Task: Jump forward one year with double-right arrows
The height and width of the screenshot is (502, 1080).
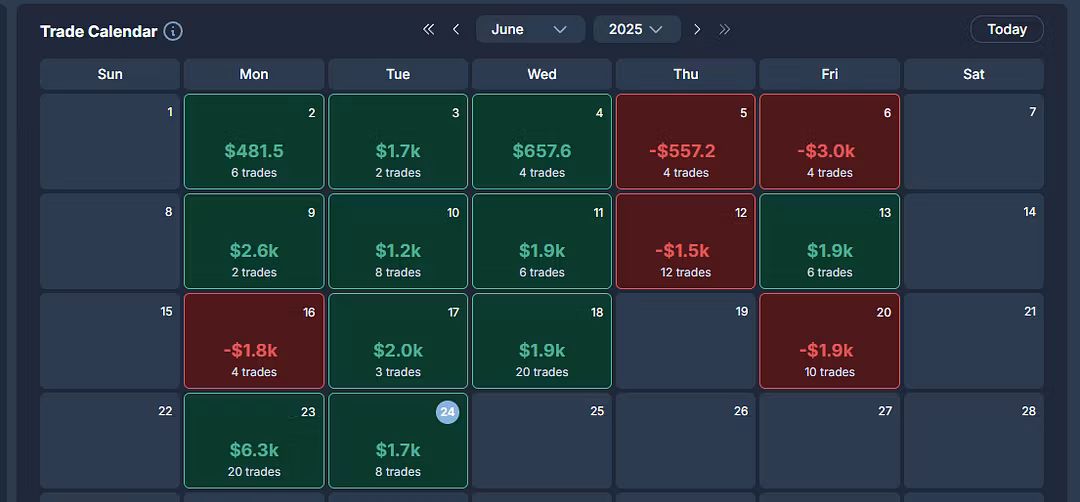Action: tap(725, 29)
